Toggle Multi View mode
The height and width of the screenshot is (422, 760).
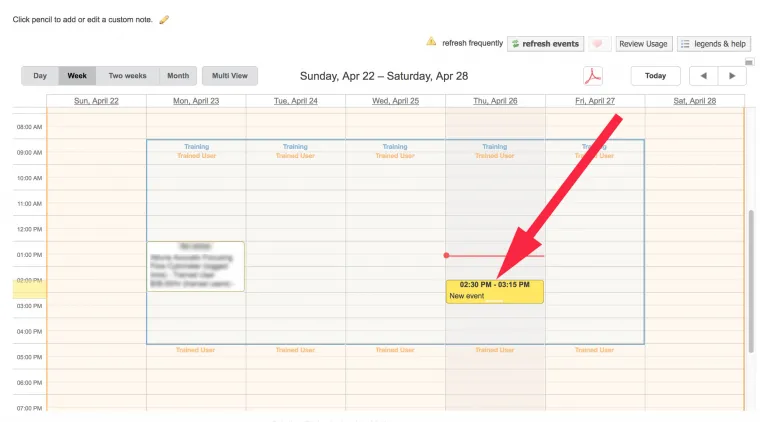point(230,76)
